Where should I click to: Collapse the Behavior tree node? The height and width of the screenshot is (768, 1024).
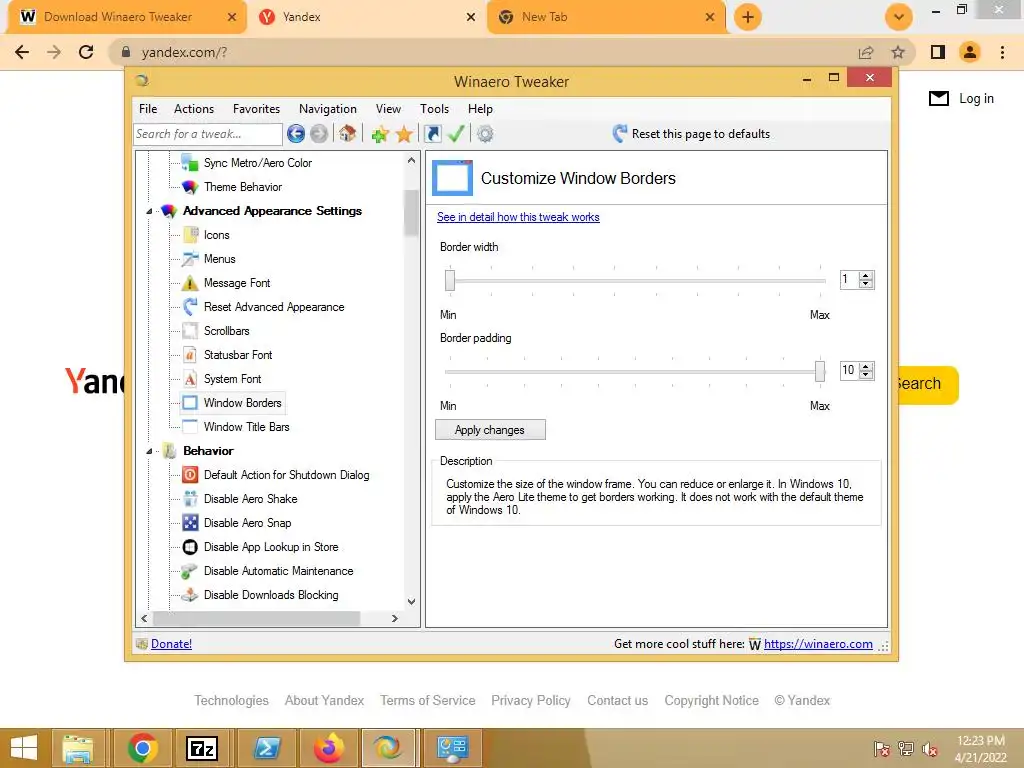(149, 451)
